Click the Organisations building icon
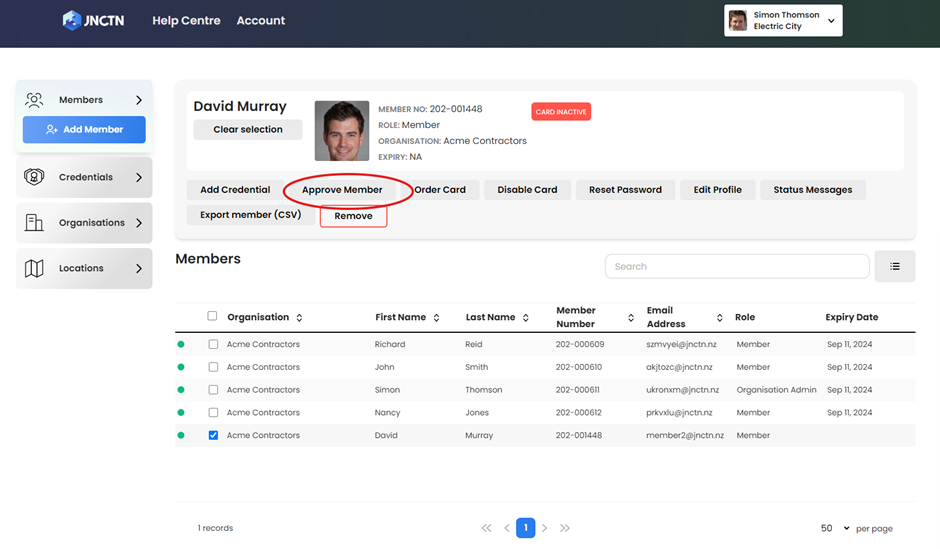940x549 pixels. click(35, 223)
